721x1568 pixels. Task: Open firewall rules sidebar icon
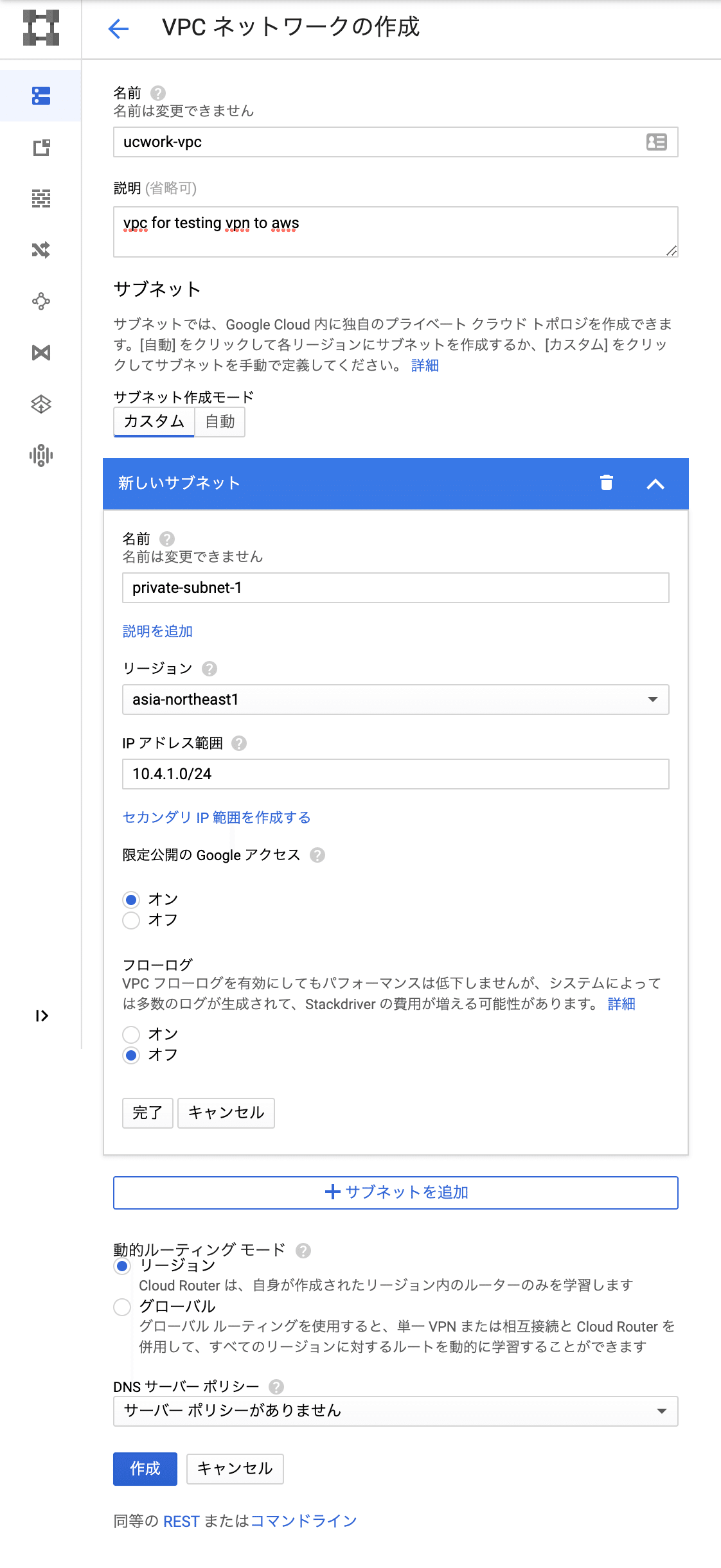pyautogui.click(x=41, y=198)
